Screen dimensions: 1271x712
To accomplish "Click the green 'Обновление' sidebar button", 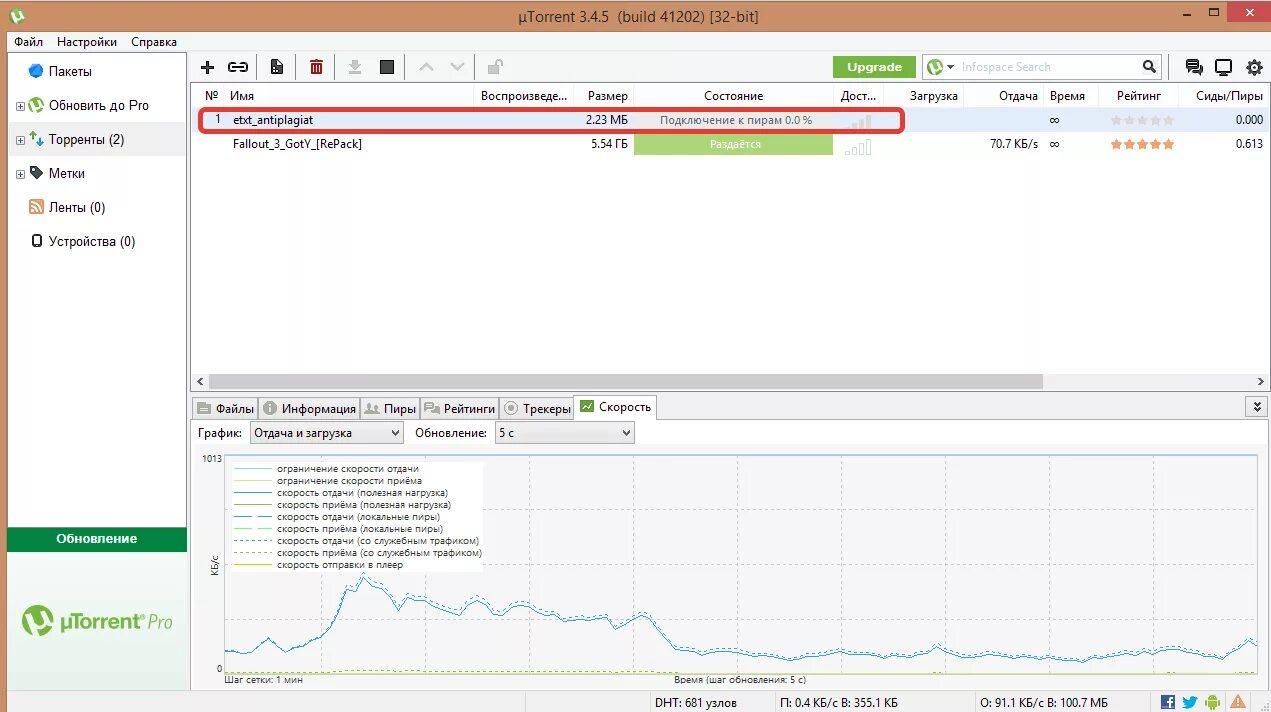I will pyautogui.click(x=97, y=539).
